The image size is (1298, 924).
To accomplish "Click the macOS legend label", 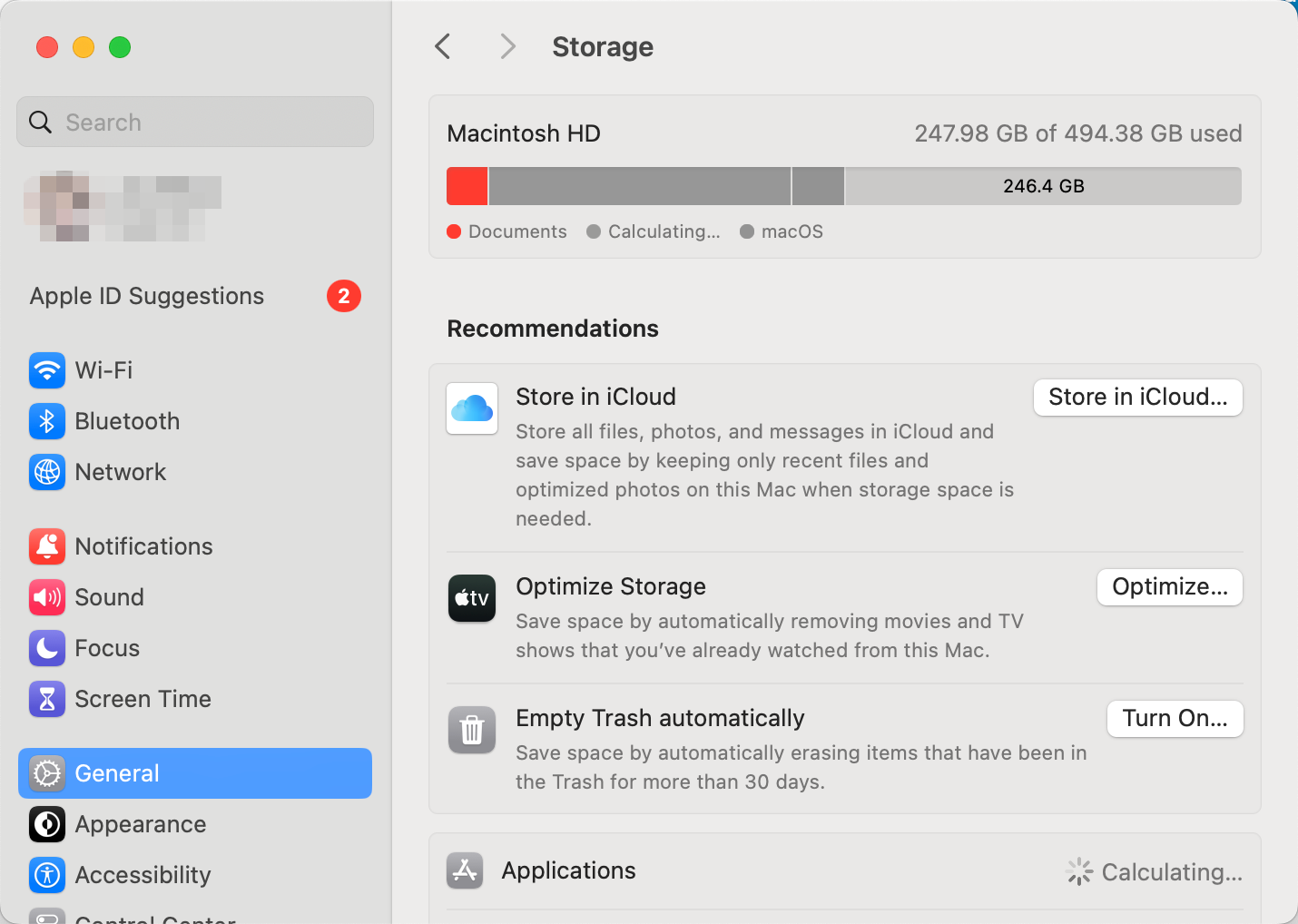I will pyautogui.click(x=792, y=231).
